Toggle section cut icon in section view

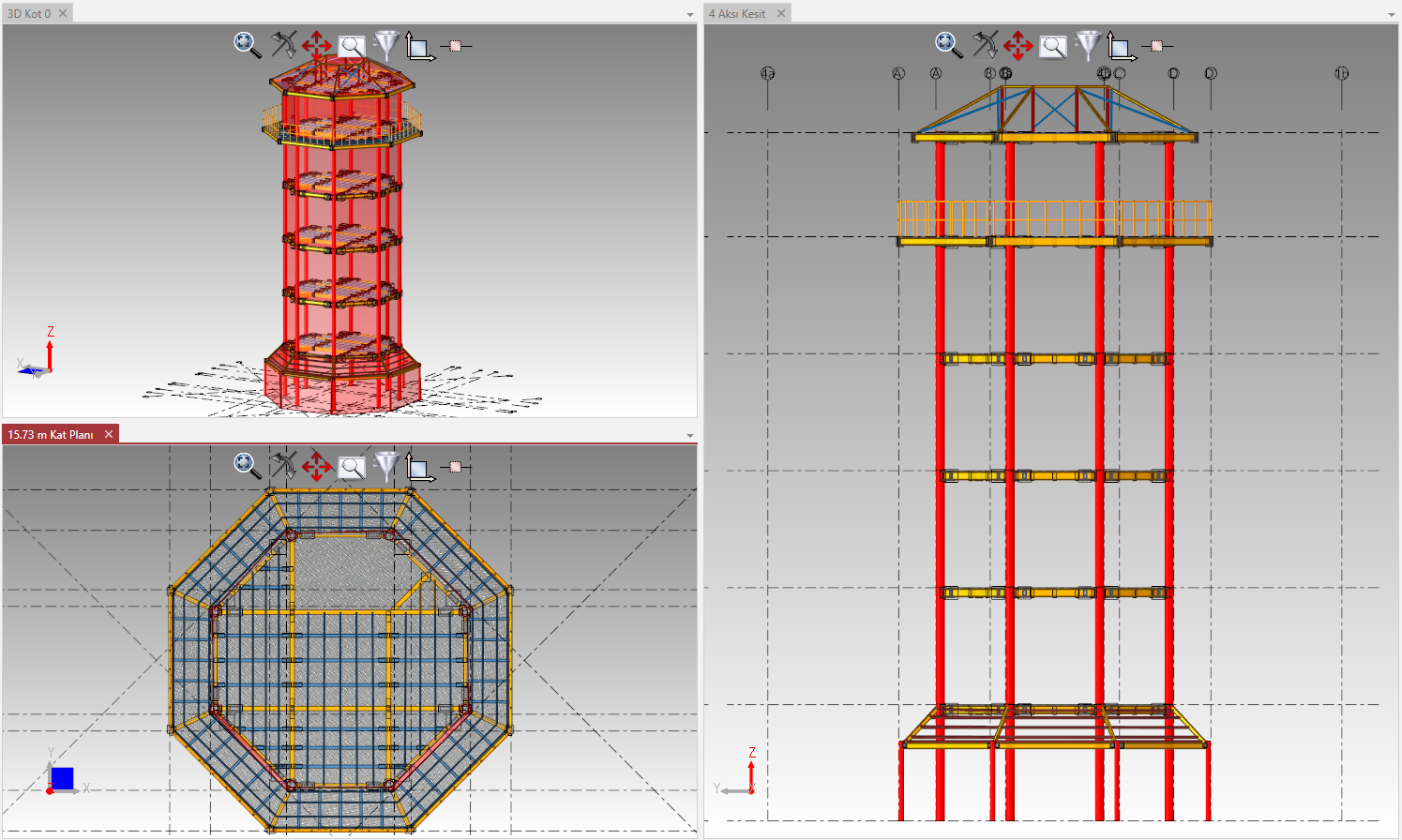pyautogui.click(x=1158, y=45)
